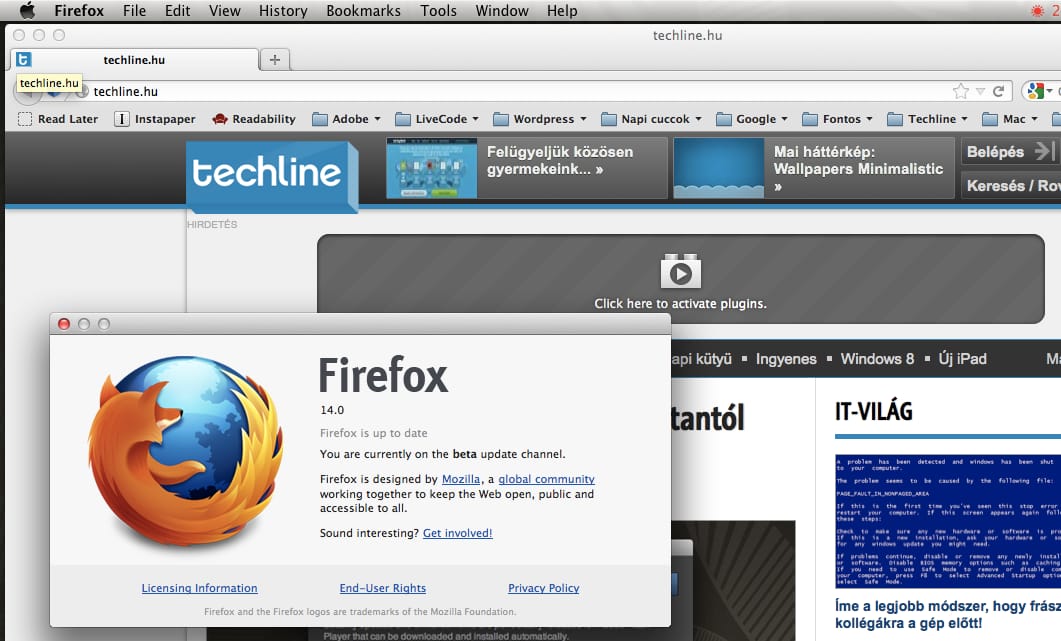Click the Firefox logo in About dialog
The height and width of the screenshot is (641, 1061).
pyautogui.click(x=186, y=451)
